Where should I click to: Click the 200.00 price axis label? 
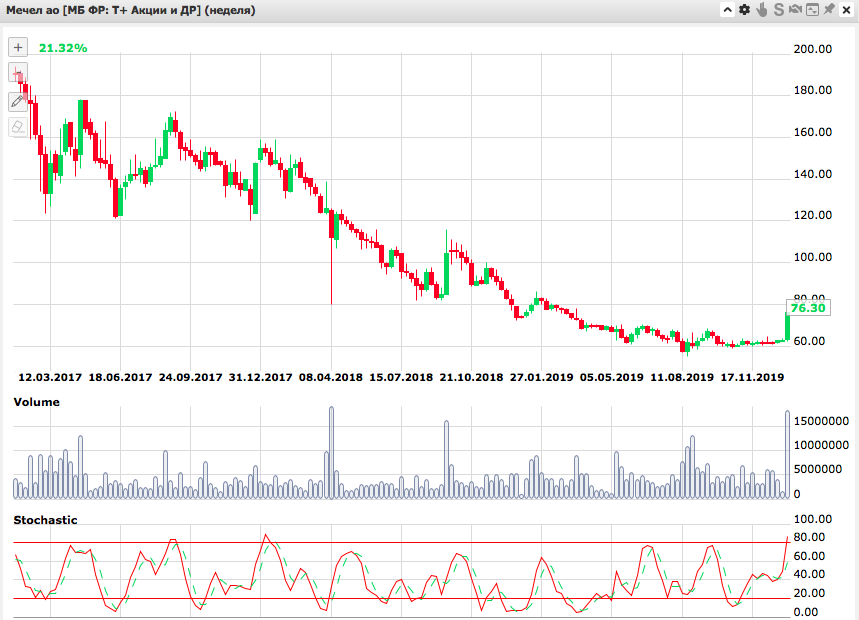tap(813, 49)
